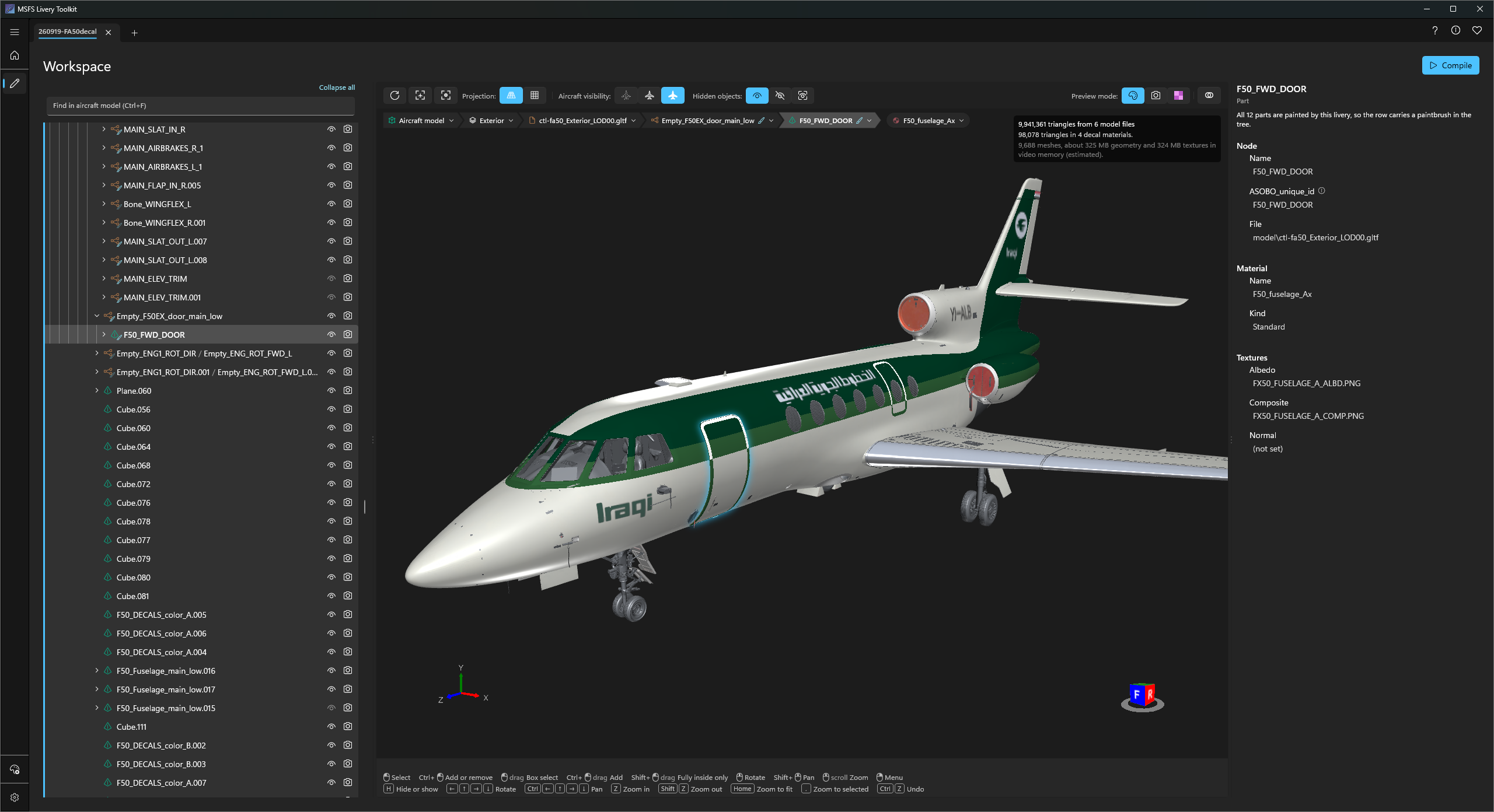Add a new tab with plus button

[x=134, y=33]
